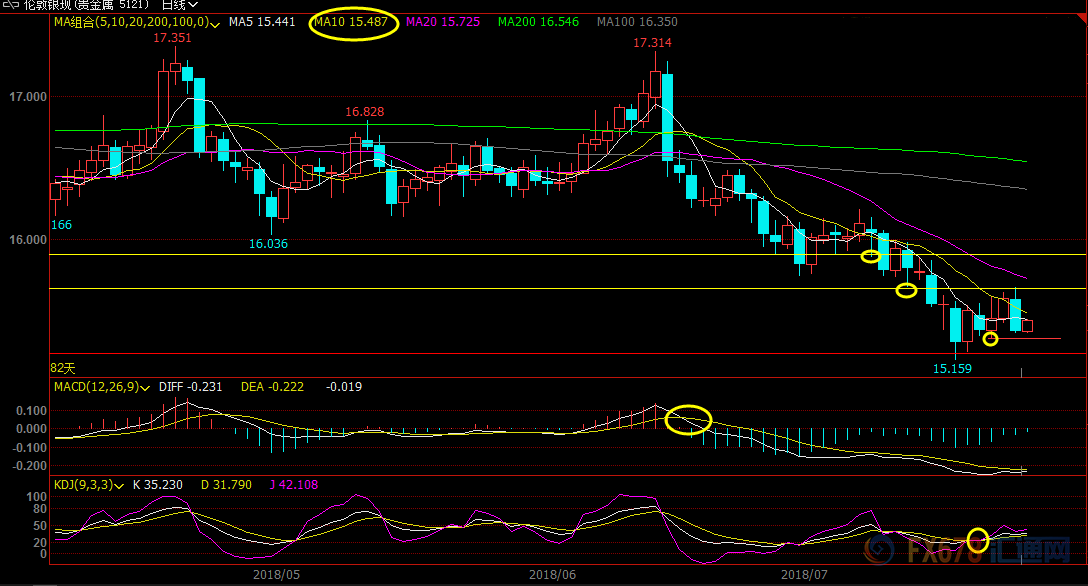This screenshot has width=1088, height=586.
Task: Click the 0.100 MACD axis value
Action: tap(31, 411)
